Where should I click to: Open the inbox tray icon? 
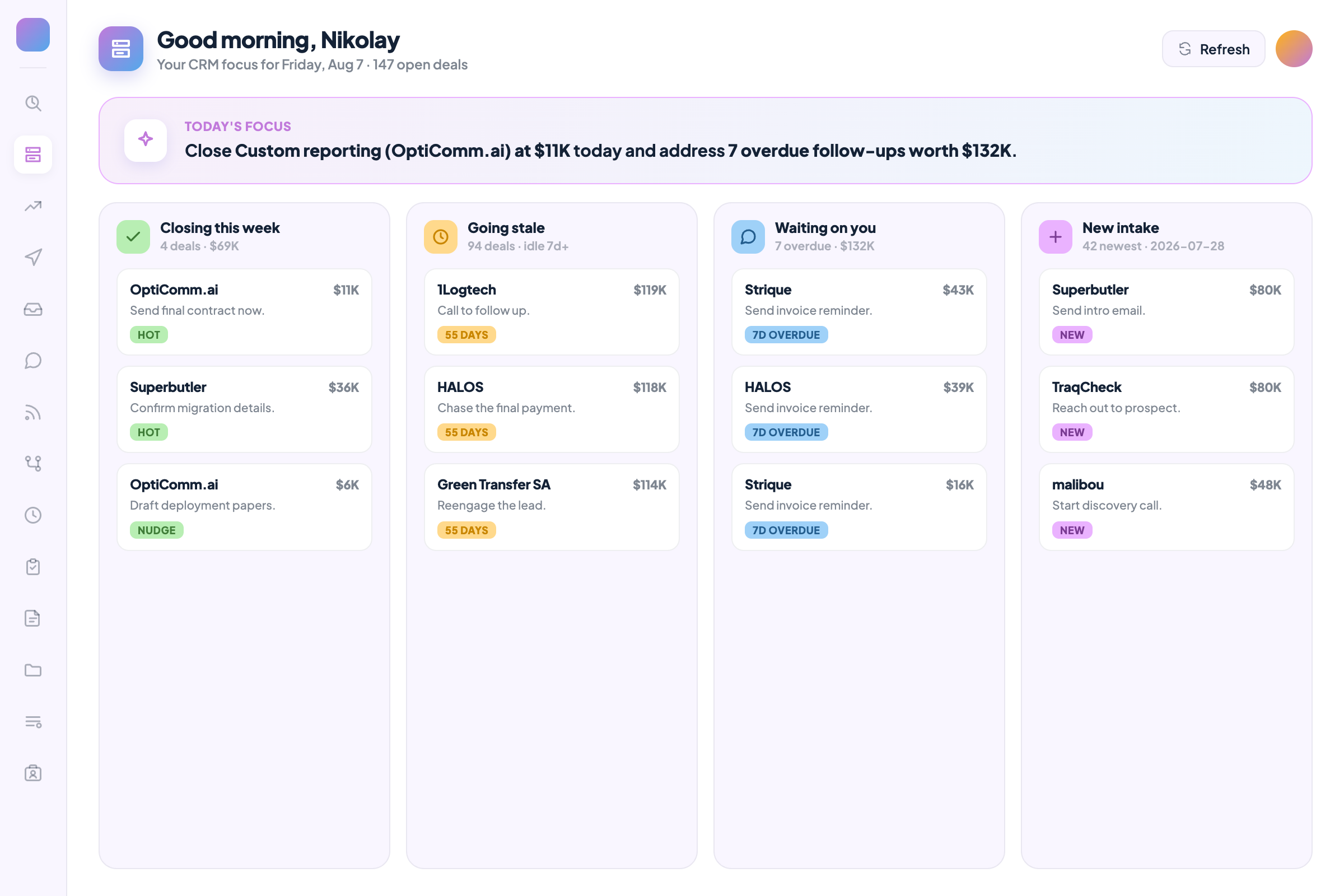(33, 309)
